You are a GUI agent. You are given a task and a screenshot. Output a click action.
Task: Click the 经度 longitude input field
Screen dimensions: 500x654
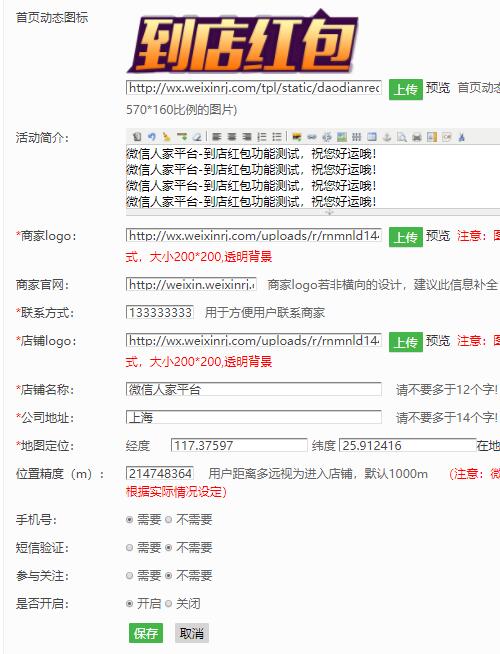tap(239, 445)
